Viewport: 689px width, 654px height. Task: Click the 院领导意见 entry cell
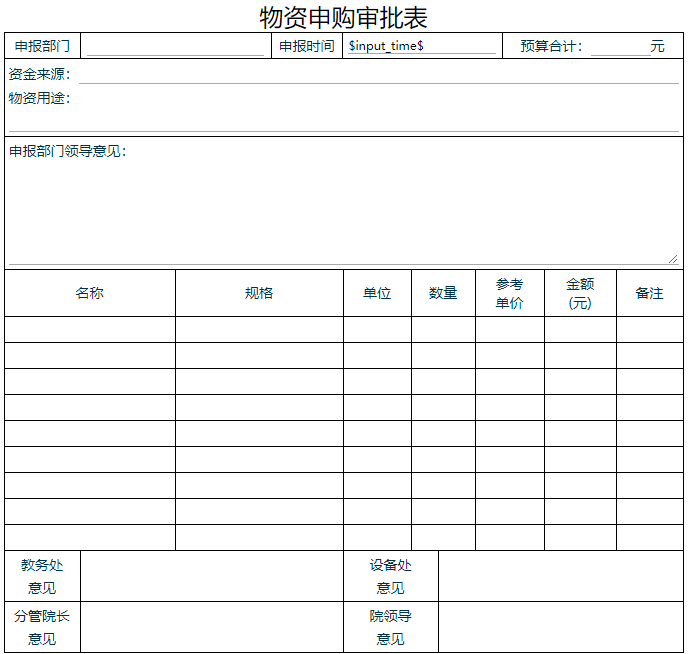click(x=560, y=627)
